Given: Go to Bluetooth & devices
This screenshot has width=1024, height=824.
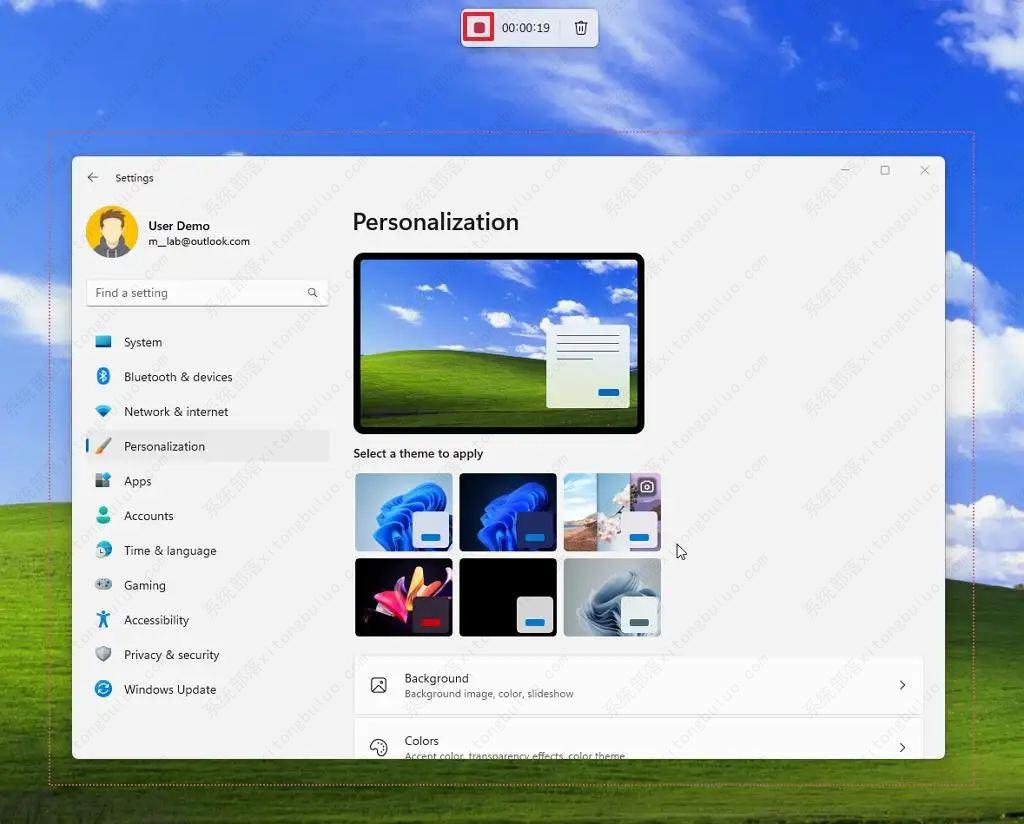Looking at the screenshot, I should coord(177,377).
